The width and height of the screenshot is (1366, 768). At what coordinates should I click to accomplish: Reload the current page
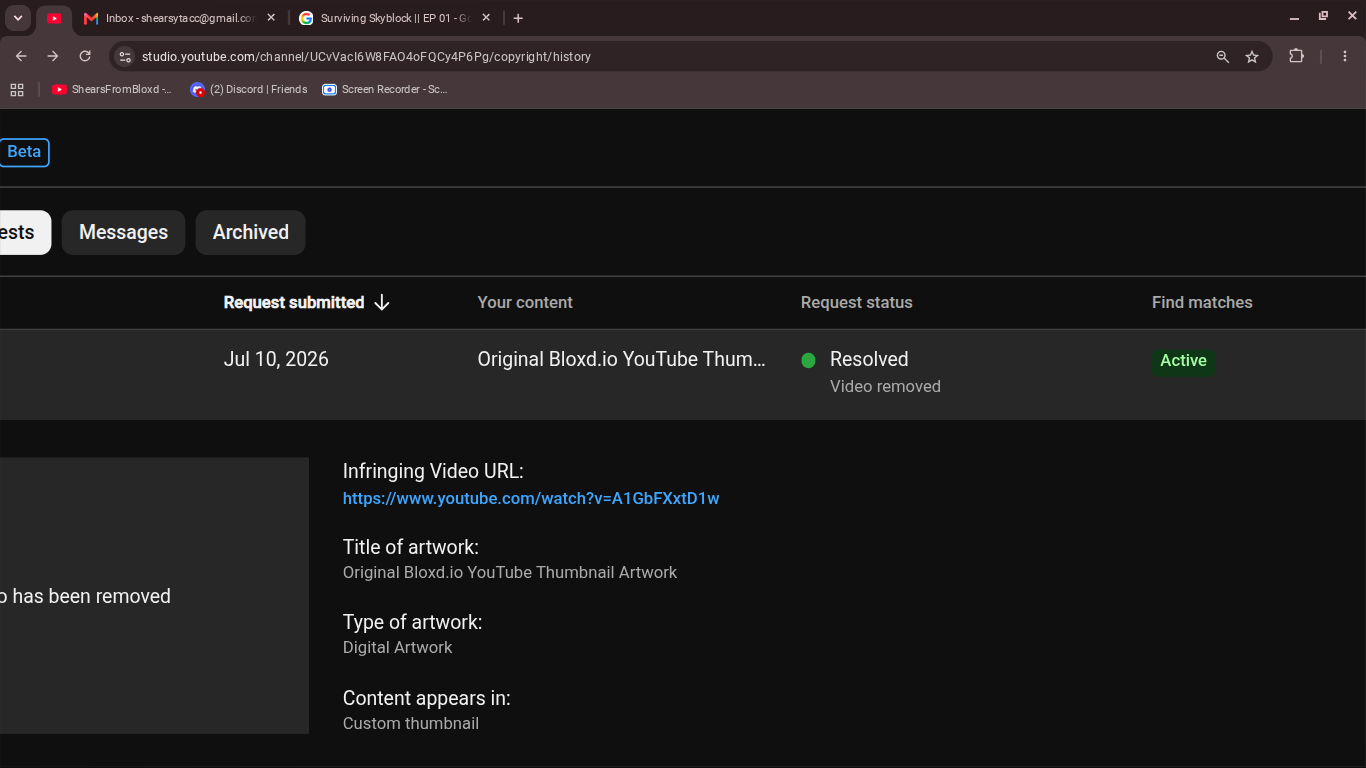tap(85, 56)
